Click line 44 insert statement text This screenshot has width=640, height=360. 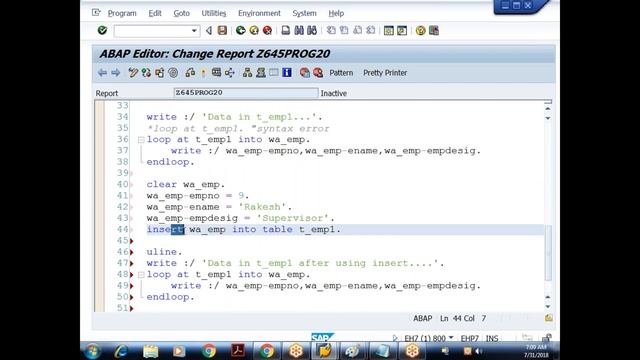(243, 229)
